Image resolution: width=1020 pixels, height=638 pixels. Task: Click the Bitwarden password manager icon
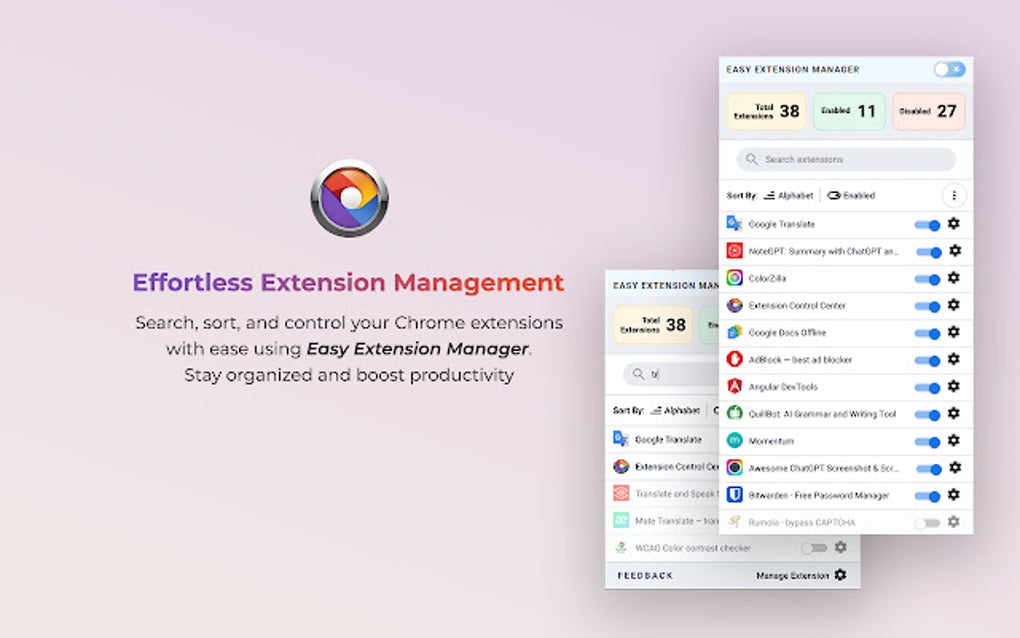(734, 494)
